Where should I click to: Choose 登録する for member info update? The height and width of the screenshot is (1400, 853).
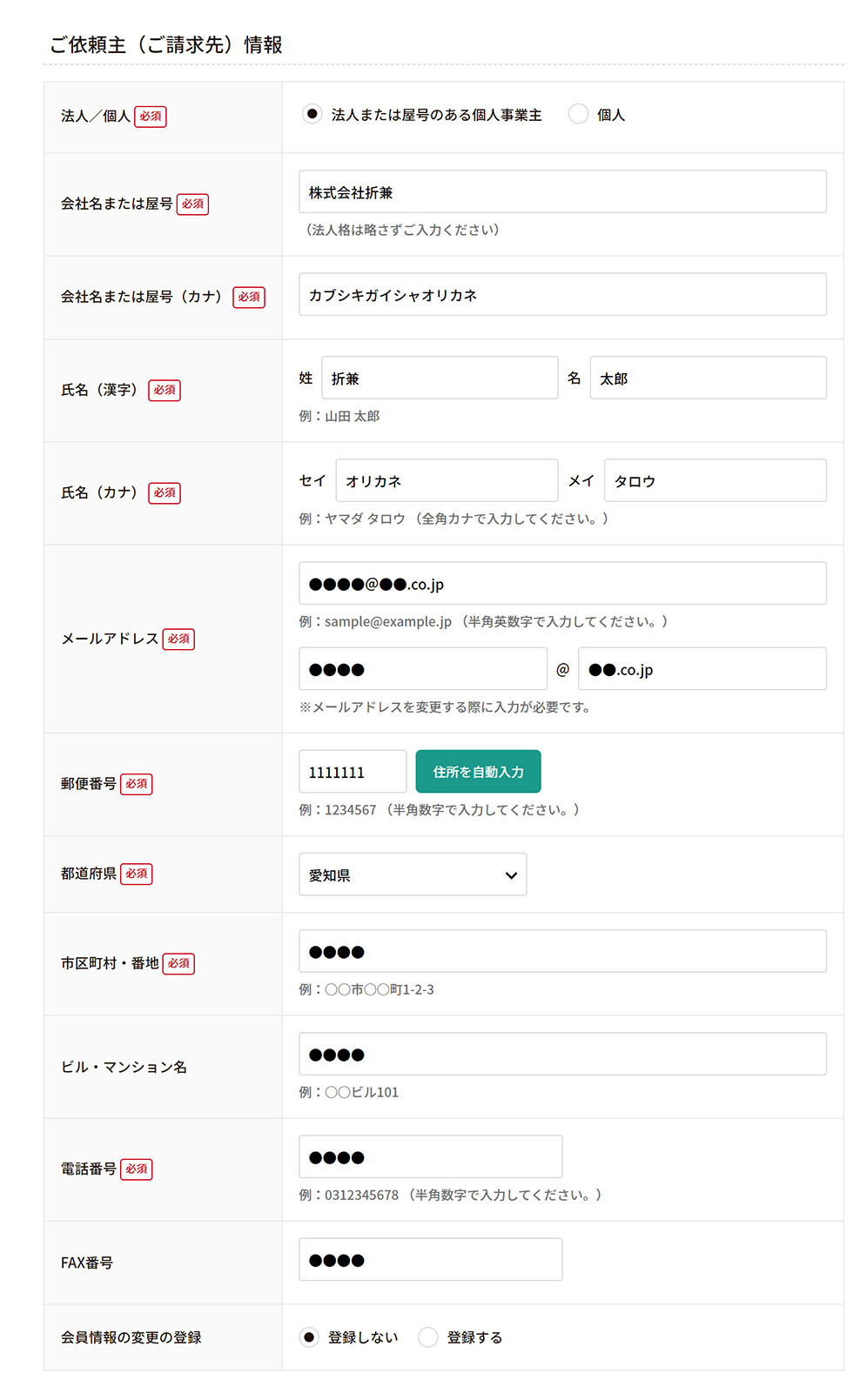pos(427,1336)
